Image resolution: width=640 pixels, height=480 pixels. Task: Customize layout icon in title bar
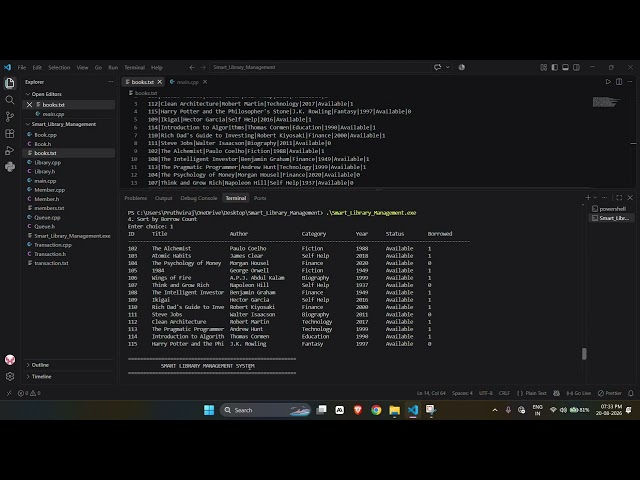(x=544, y=67)
